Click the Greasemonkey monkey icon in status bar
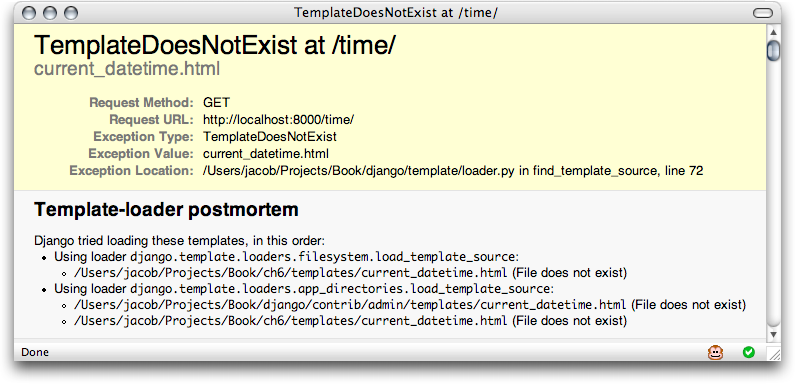795x384 pixels. click(715, 352)
